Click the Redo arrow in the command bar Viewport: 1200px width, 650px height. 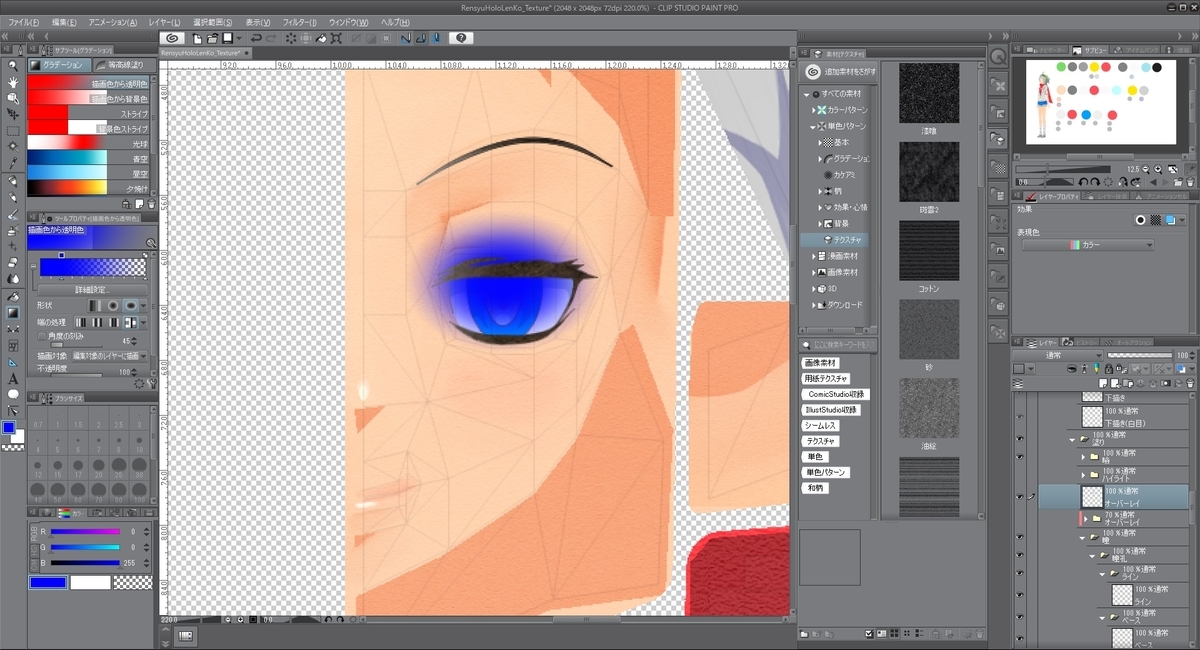tap(272, 38)
